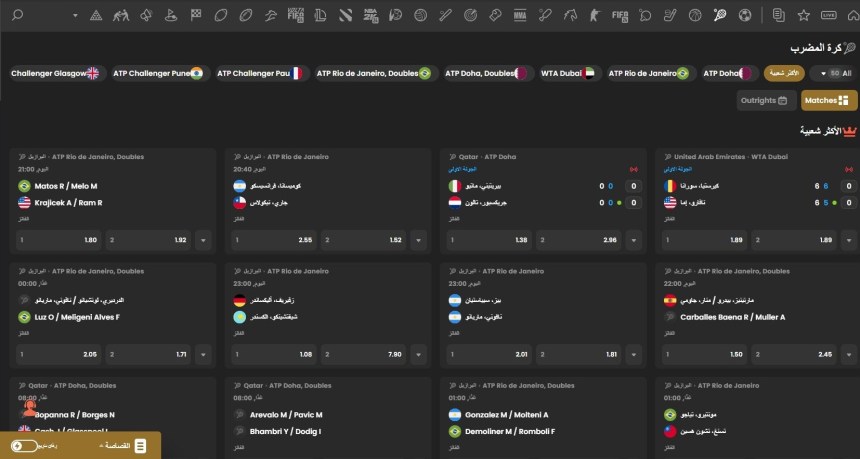
Task: Select the snooker/pool triangle sport icon
Action: [x=96, y=15]
